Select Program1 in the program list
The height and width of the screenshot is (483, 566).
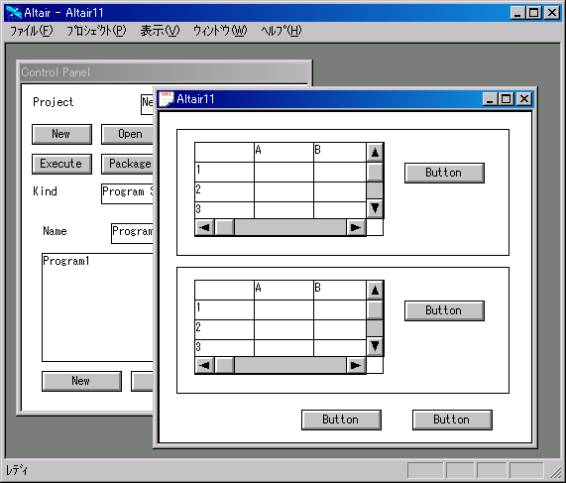click(66, 261)
